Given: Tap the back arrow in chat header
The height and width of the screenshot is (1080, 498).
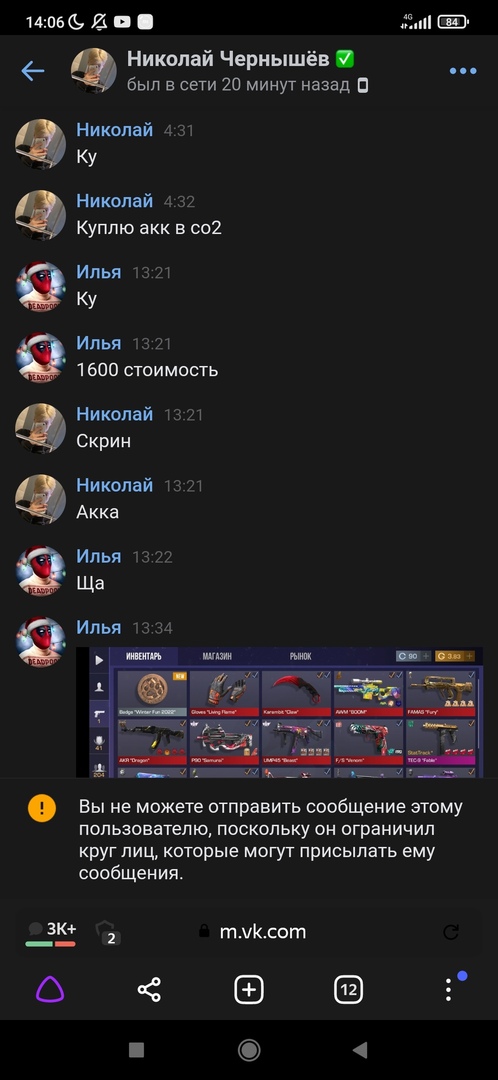Looking at the screenshot, I should pyautogui.click(x=32, y=70).
